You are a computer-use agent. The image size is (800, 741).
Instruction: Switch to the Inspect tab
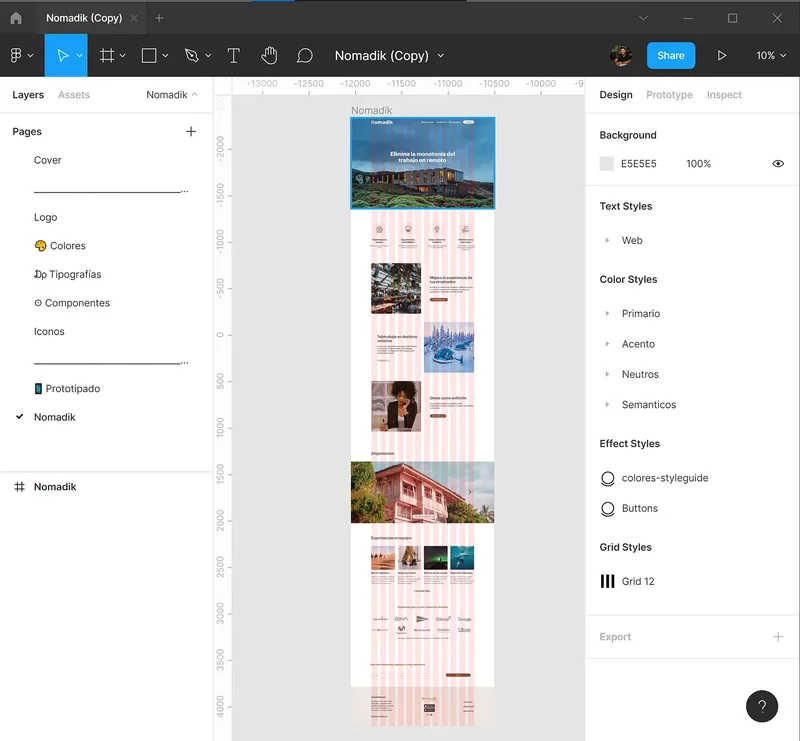click(724, 94)
